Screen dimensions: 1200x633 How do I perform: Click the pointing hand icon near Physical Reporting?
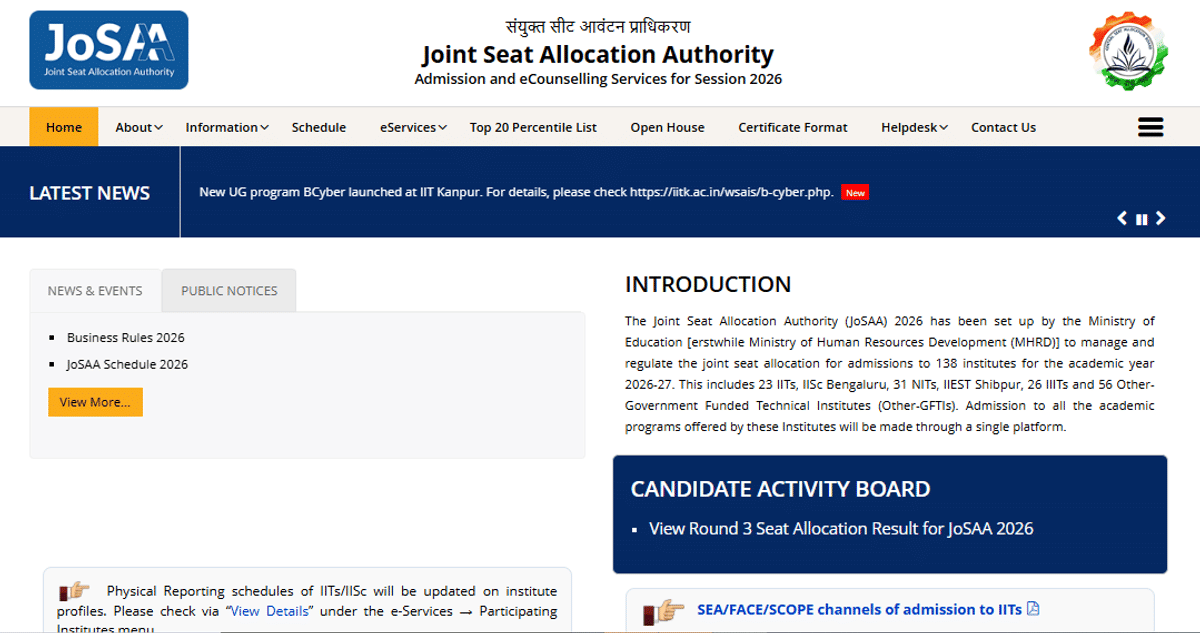[75, 591]
